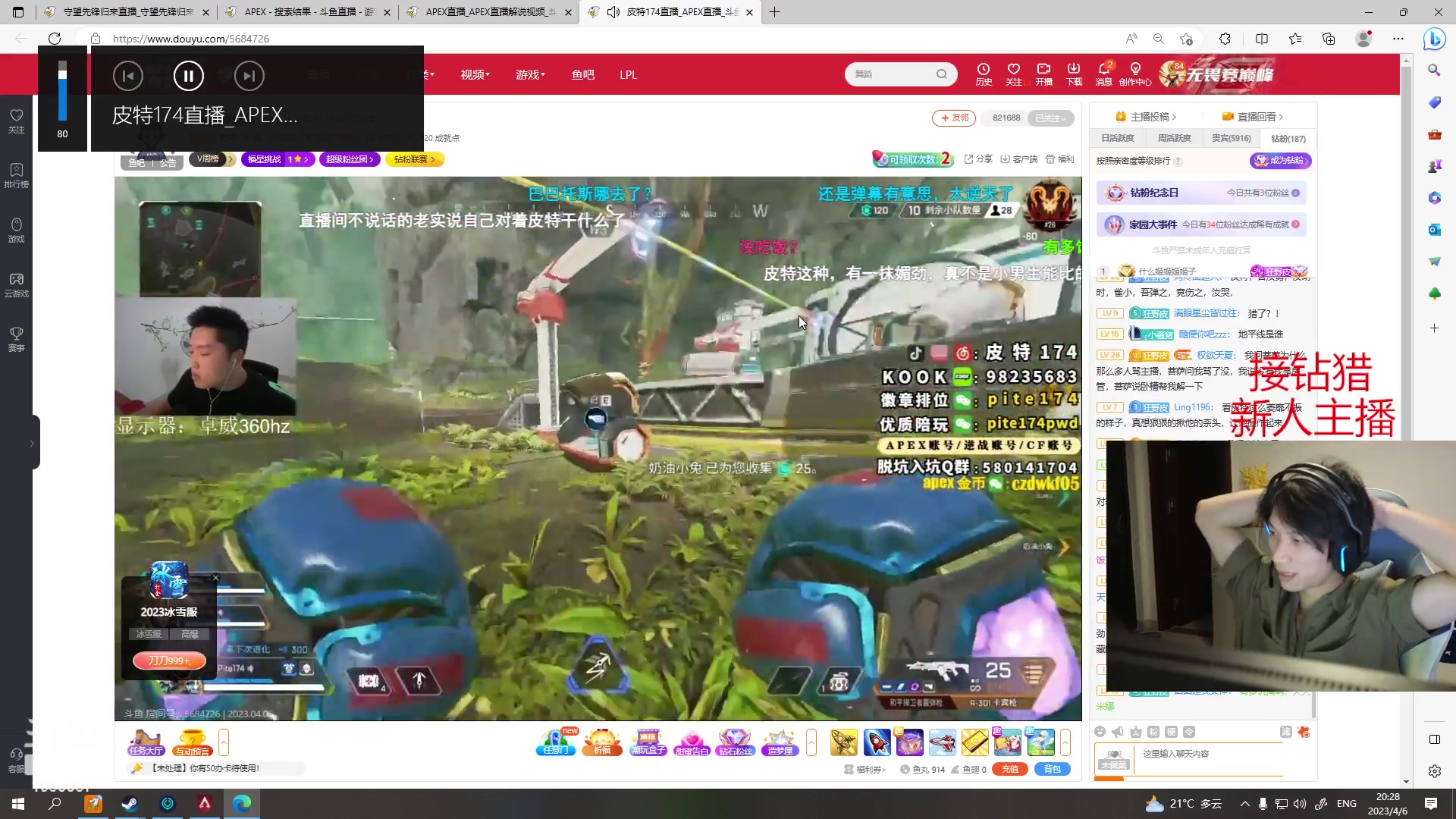The height and width of the screenshot is (819, 1456).
Task: Switch to 周活跃度 tab
Action: (x=1174, y=138)
